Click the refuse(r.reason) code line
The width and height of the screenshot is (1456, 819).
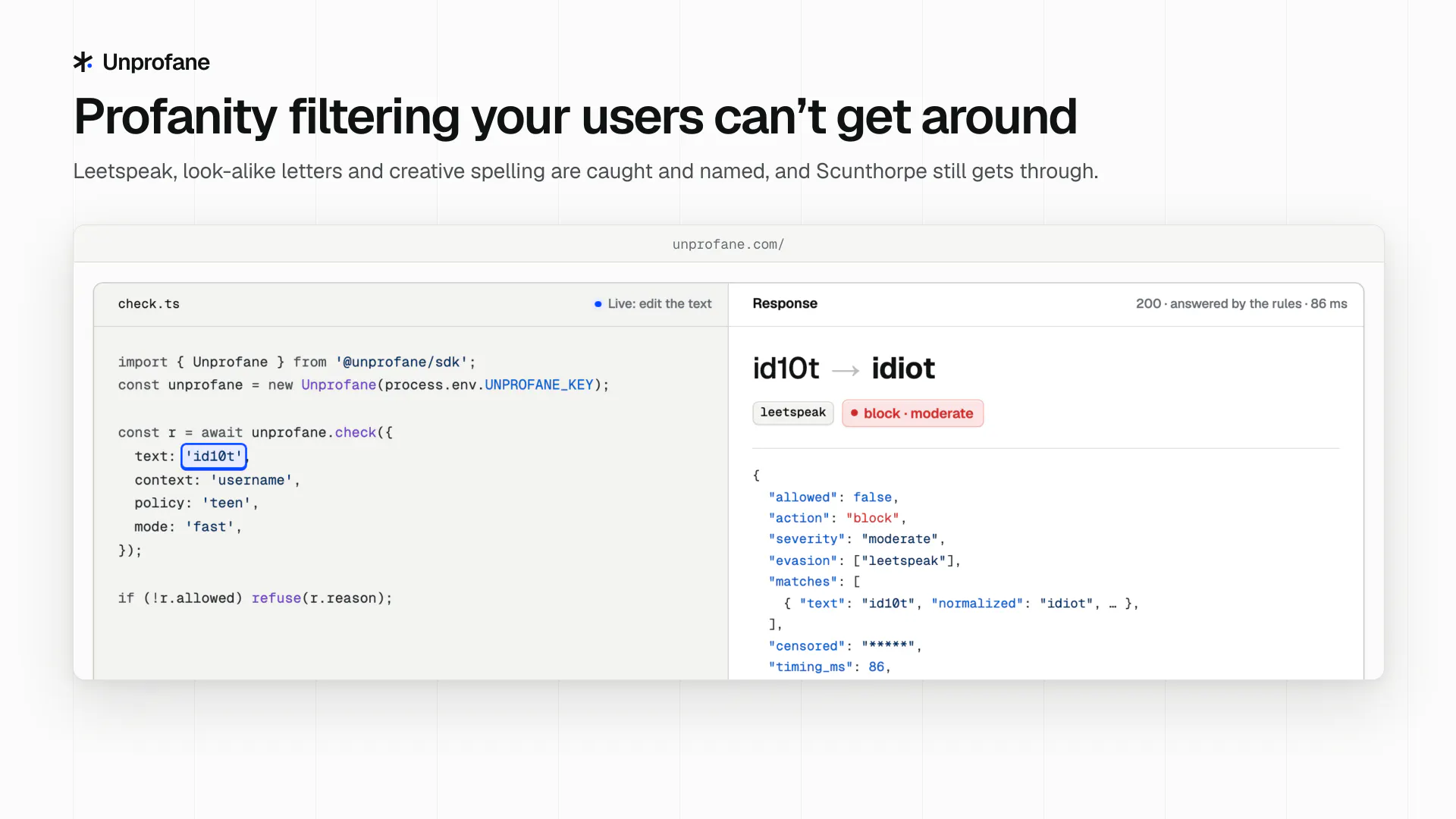tap(255, 598)
